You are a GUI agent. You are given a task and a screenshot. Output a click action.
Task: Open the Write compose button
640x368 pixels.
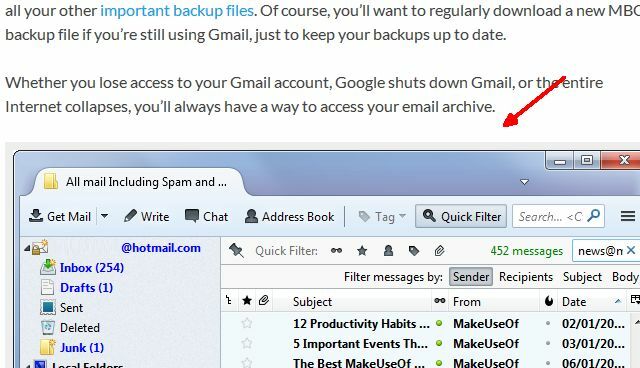click(147, 216)
